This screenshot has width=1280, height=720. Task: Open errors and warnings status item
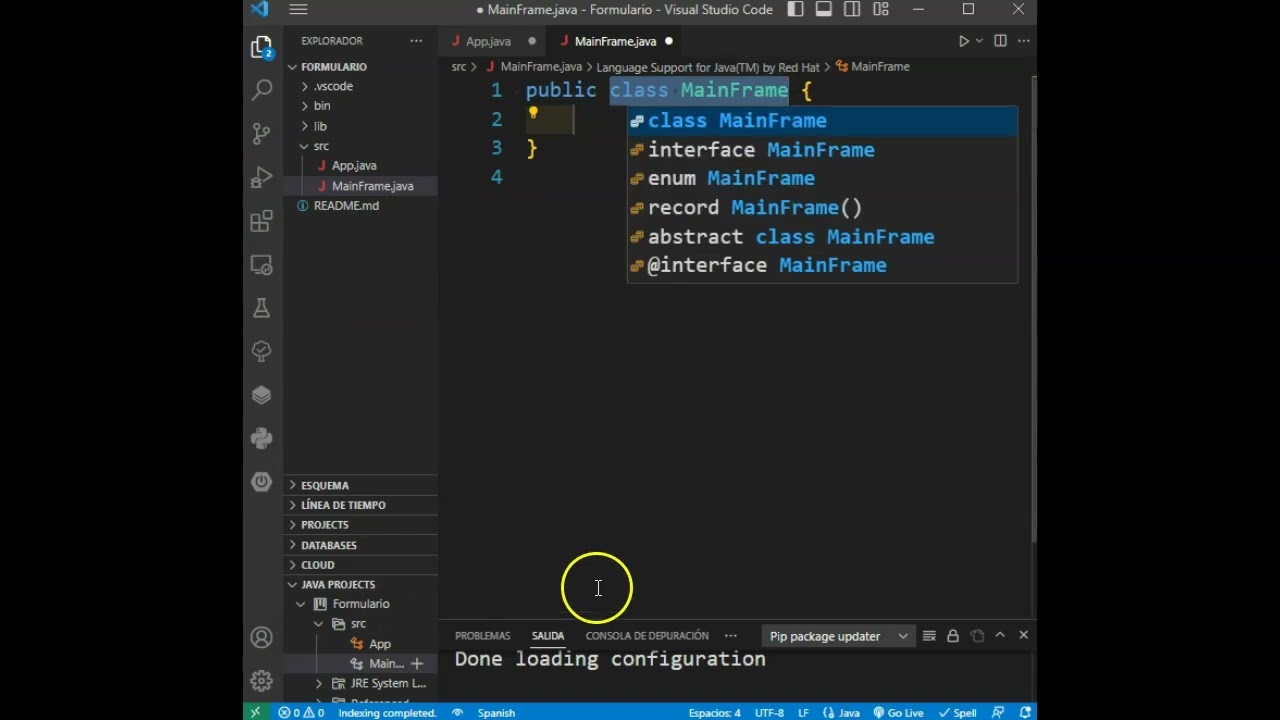[x=301, y=713]
